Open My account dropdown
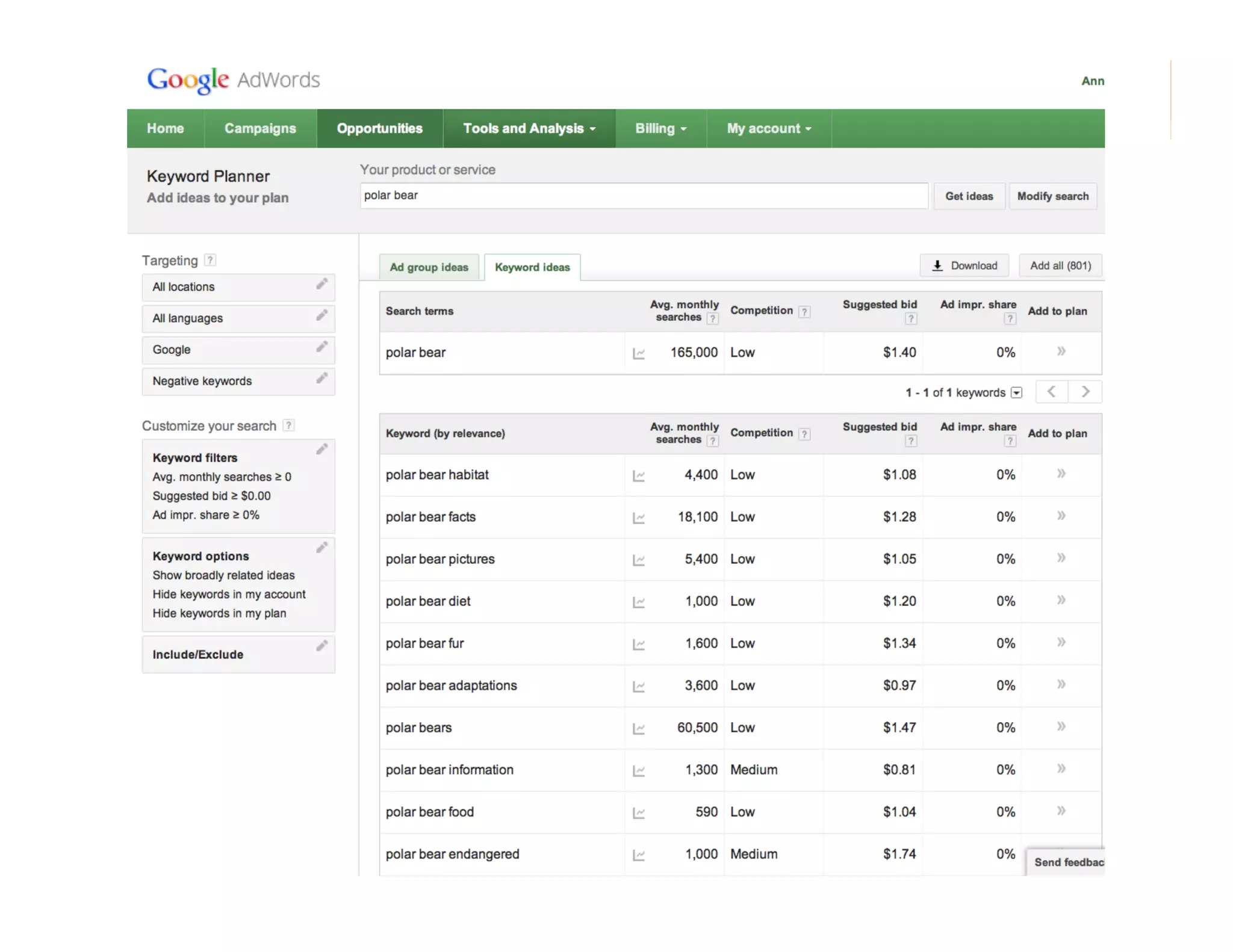 (768, 128)
